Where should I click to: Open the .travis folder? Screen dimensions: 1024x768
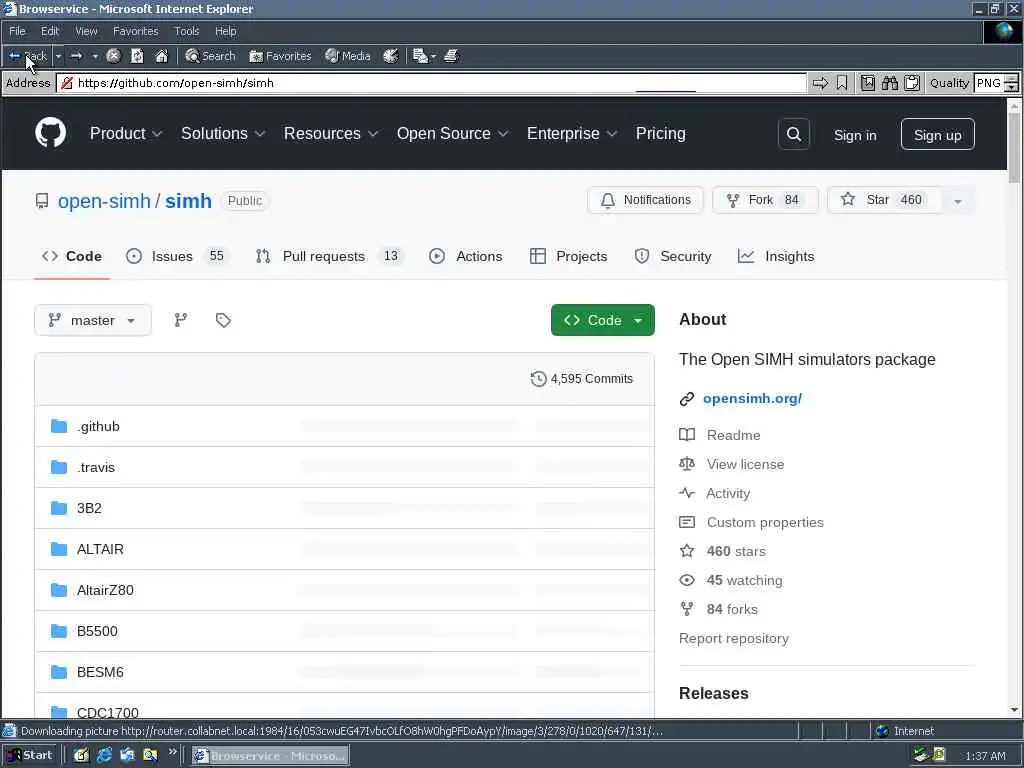coord(96,468)
